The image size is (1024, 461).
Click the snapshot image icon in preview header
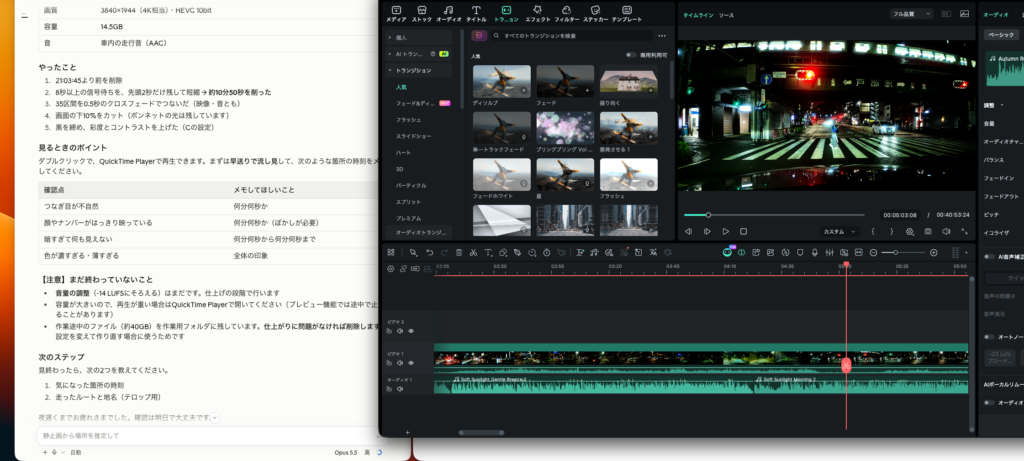click(965, 14)
